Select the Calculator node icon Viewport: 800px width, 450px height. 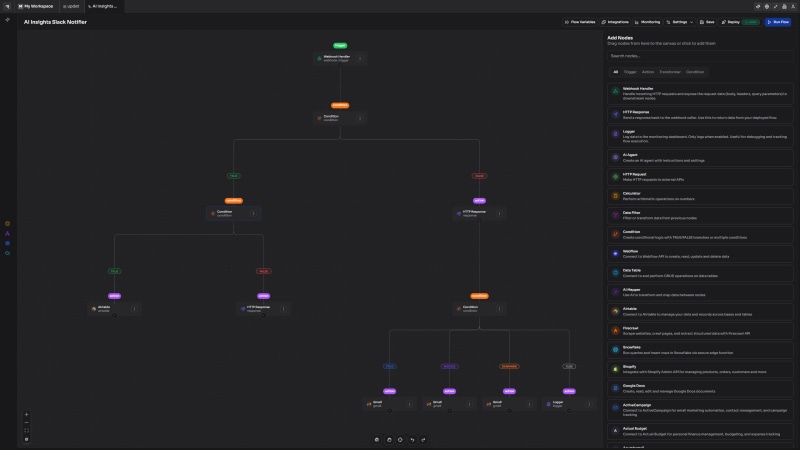click(612, 194)
